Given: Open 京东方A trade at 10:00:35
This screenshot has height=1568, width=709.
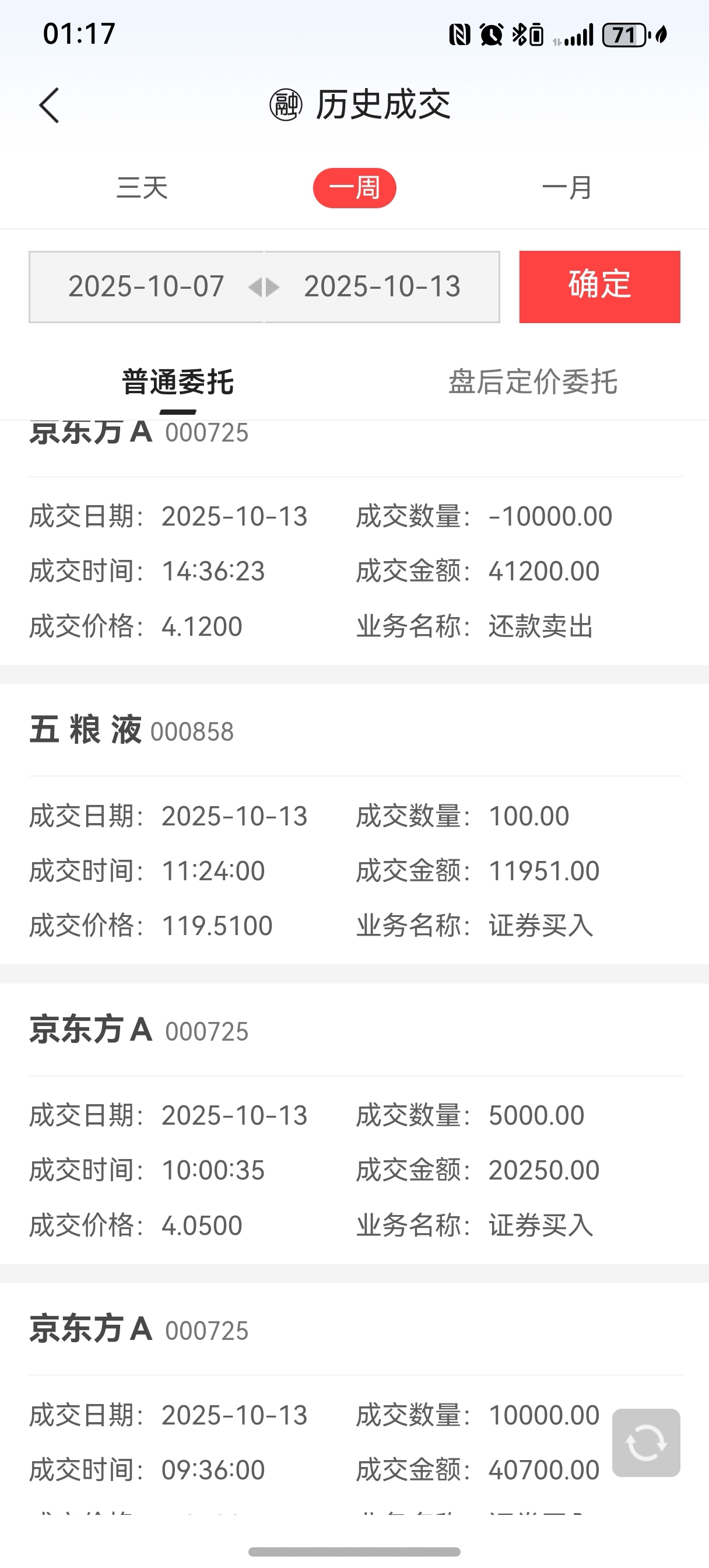Looking at the screenshot, I should [354, 1123].
